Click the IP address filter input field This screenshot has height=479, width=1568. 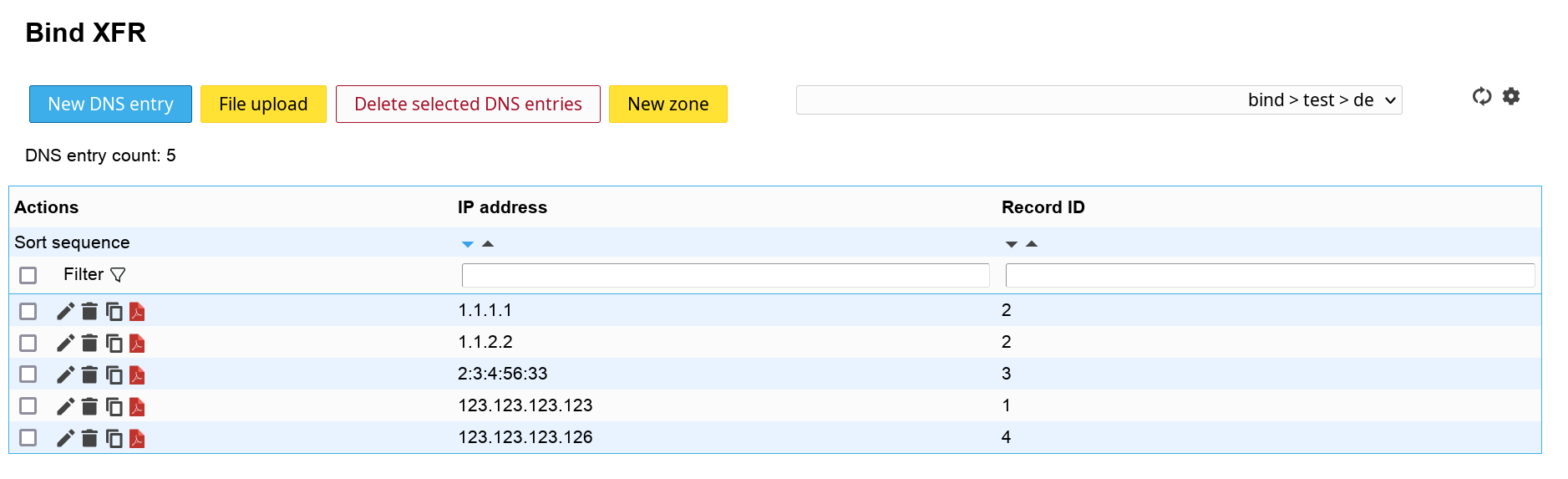tap(724, 275)
